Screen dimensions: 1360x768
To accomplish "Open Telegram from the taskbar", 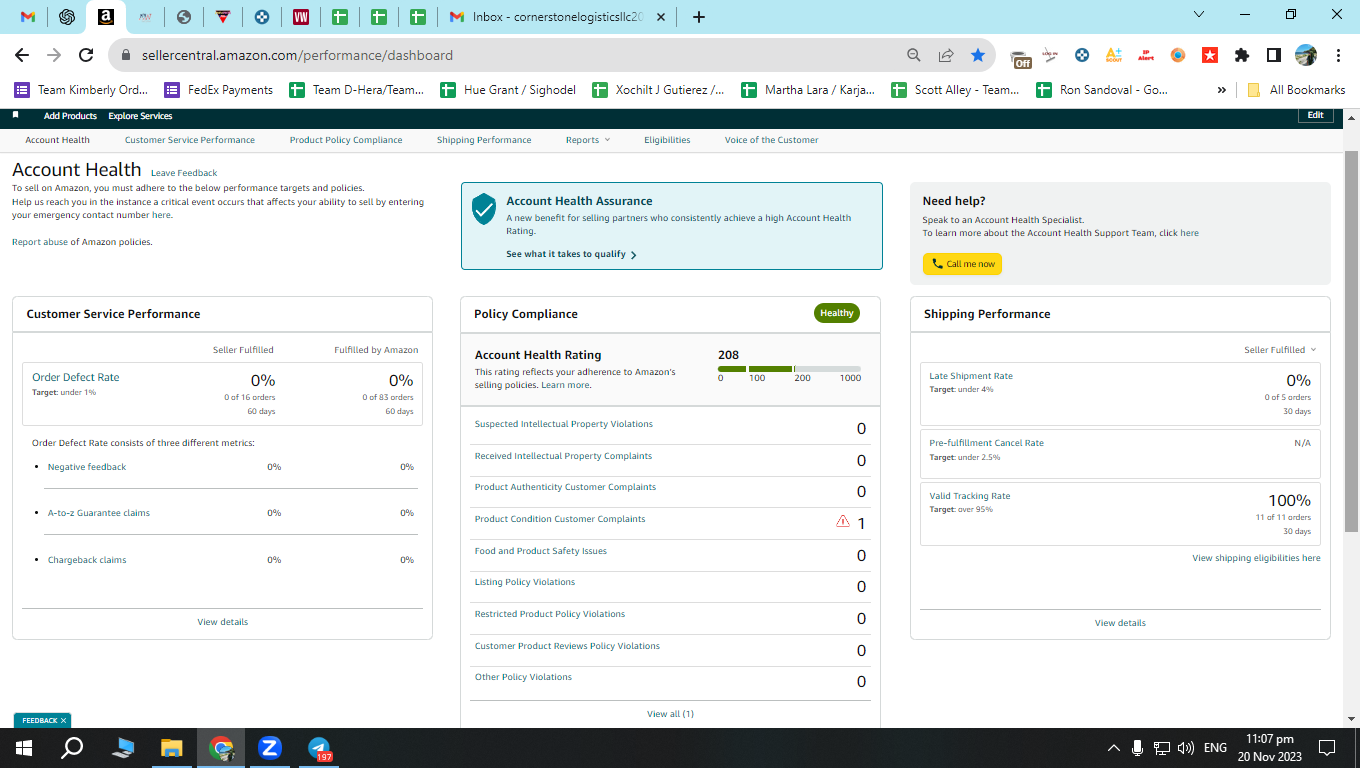I will click(x=320, y=748).
